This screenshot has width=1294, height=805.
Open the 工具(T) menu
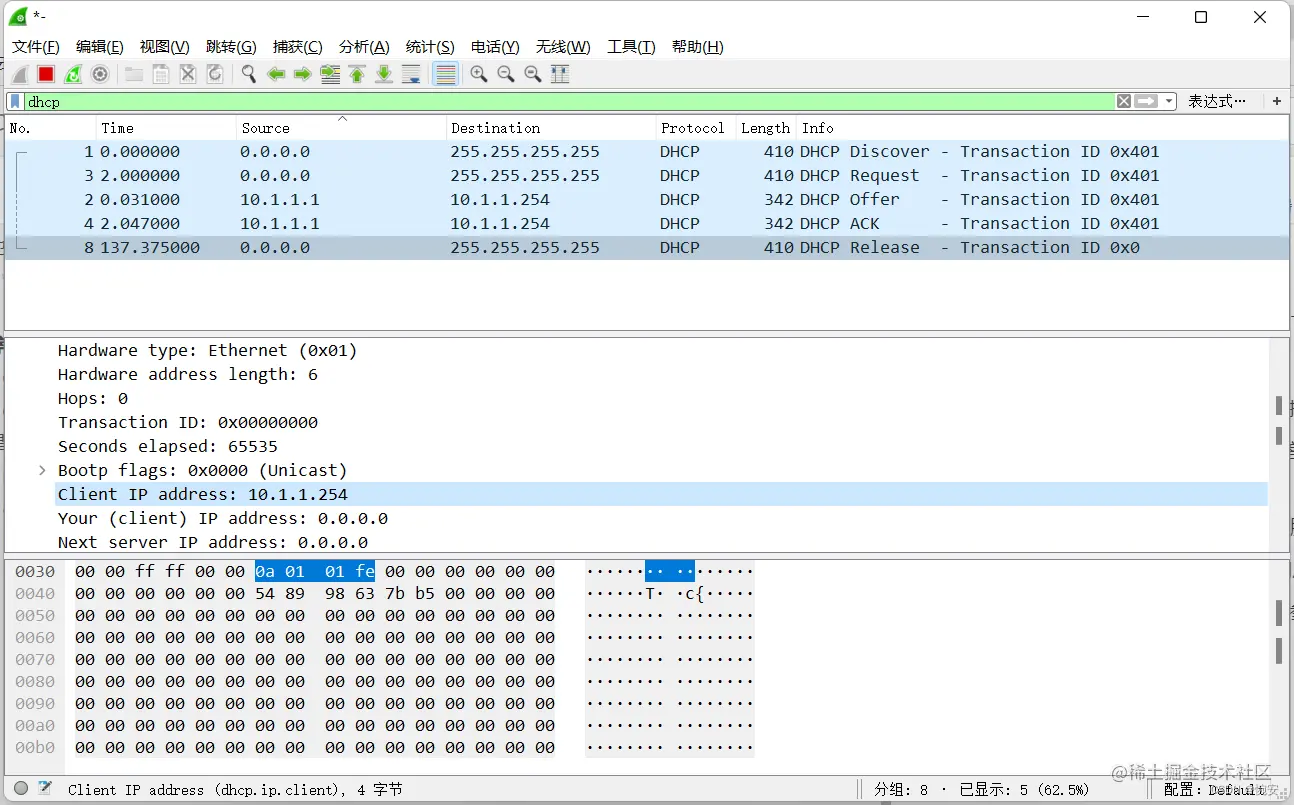click(631, 47)
